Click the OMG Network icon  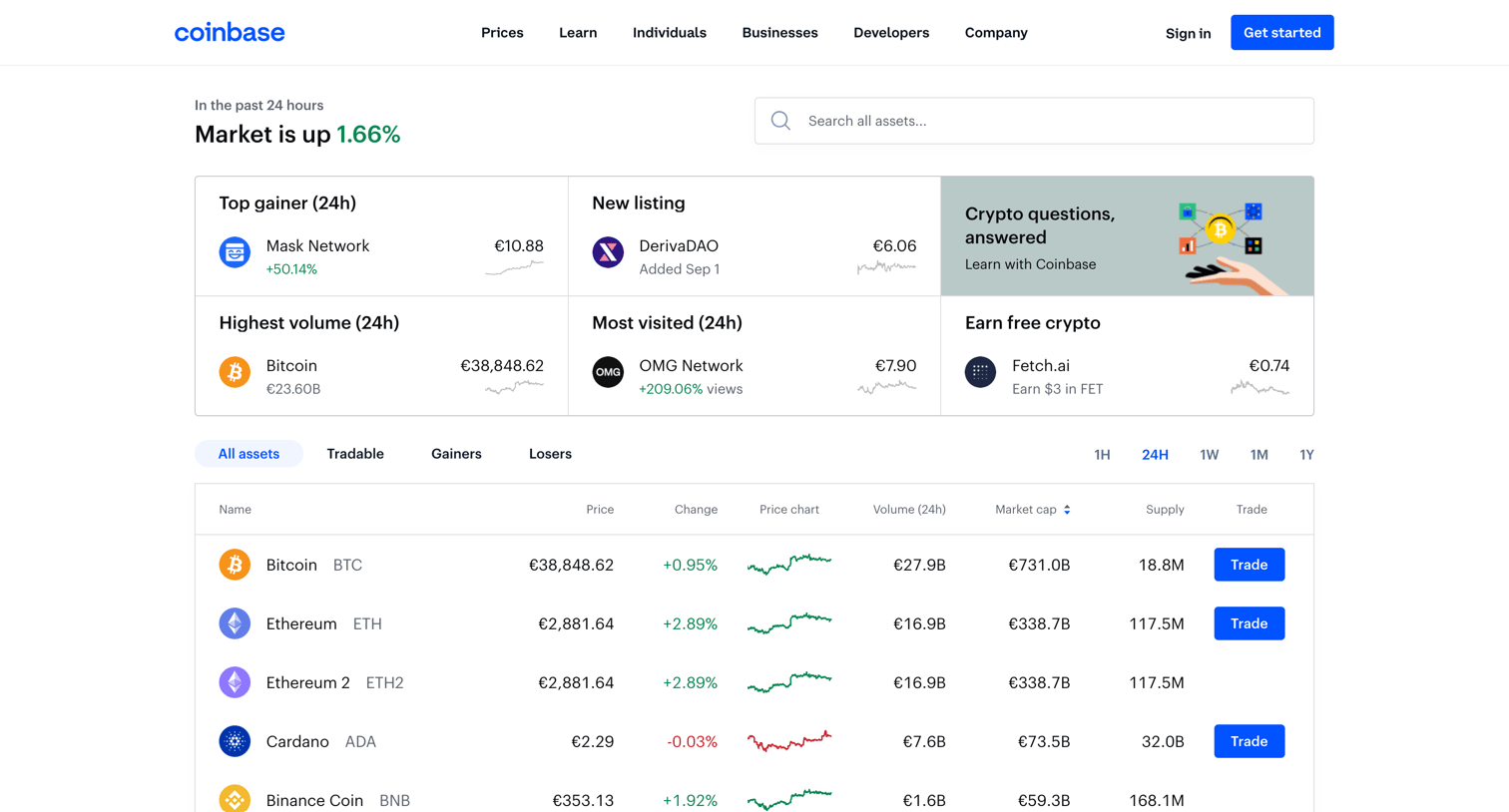coord(608,372)
